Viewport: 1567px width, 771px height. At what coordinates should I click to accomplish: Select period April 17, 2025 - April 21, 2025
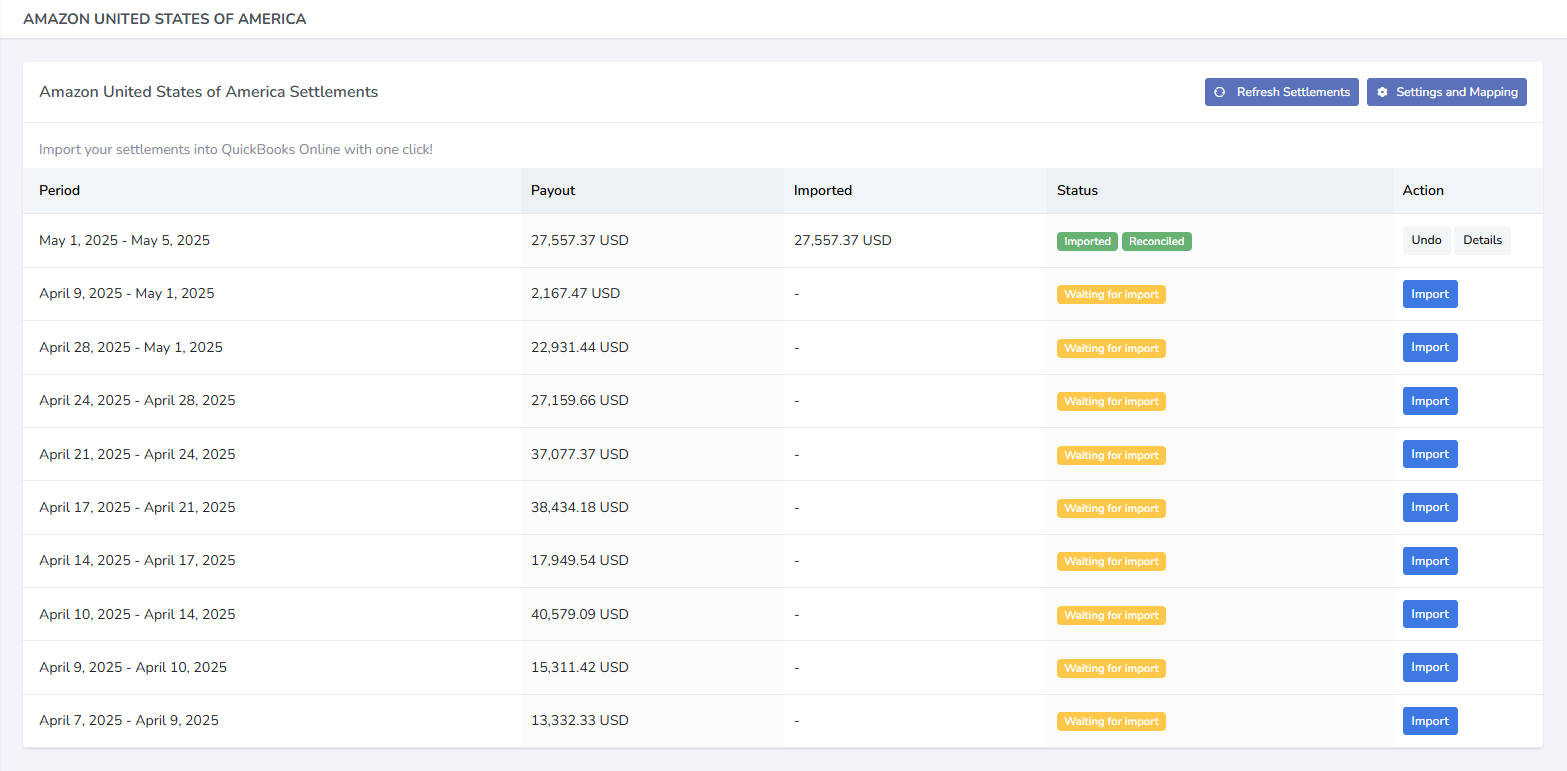coord(137,507)
